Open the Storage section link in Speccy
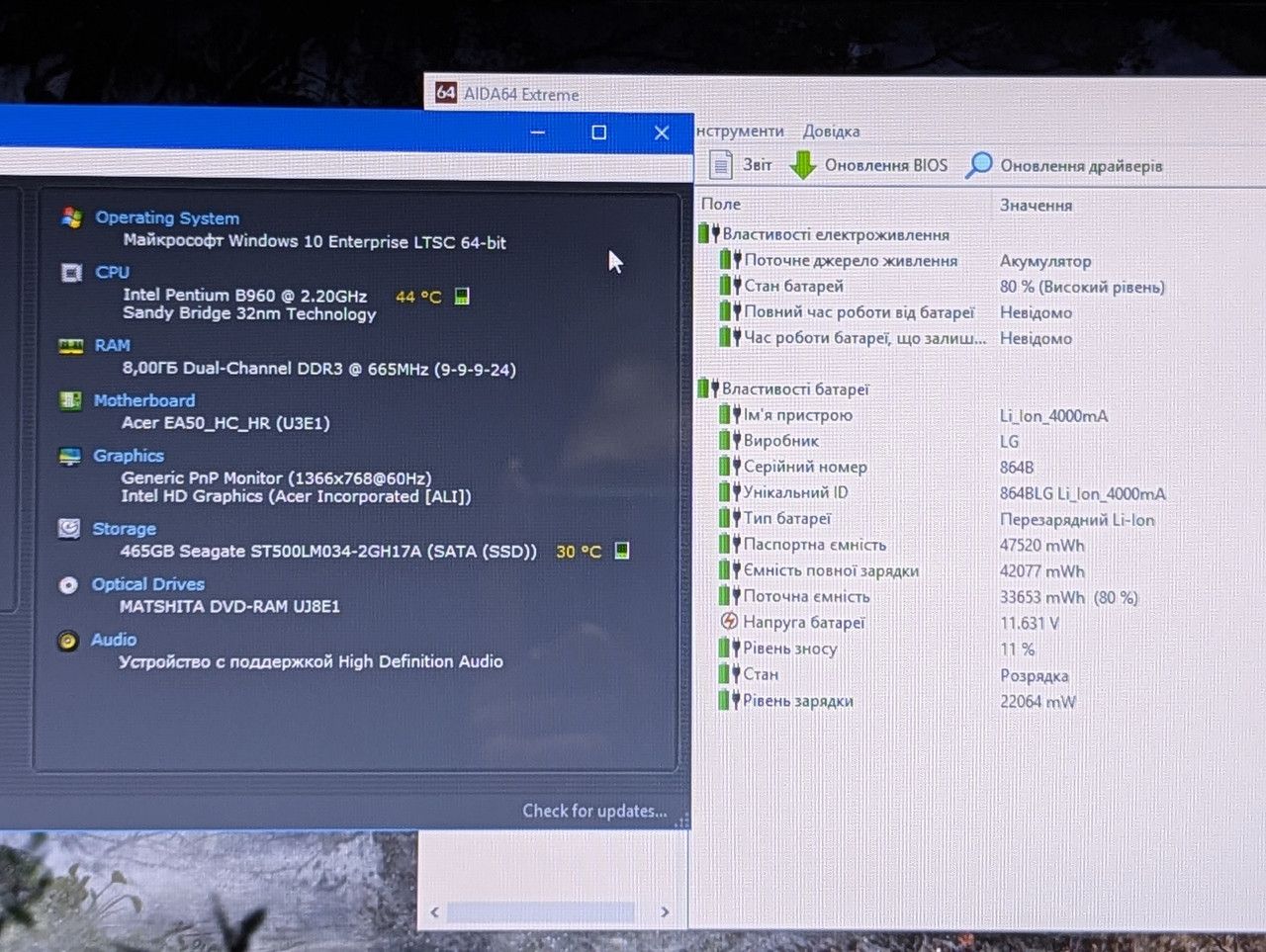The width and height of the screenshot is (1266, 952). [x=124, y=529]
